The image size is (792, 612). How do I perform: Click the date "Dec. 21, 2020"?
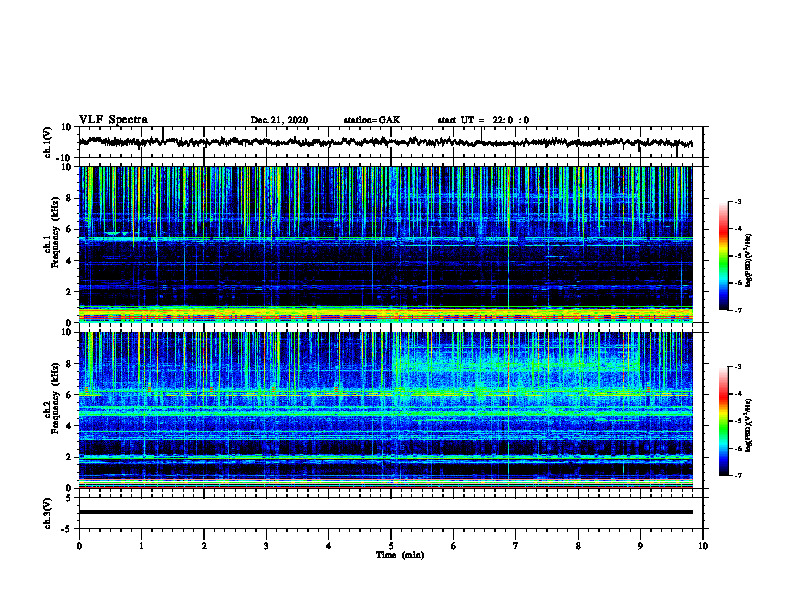tap(279, 120)
